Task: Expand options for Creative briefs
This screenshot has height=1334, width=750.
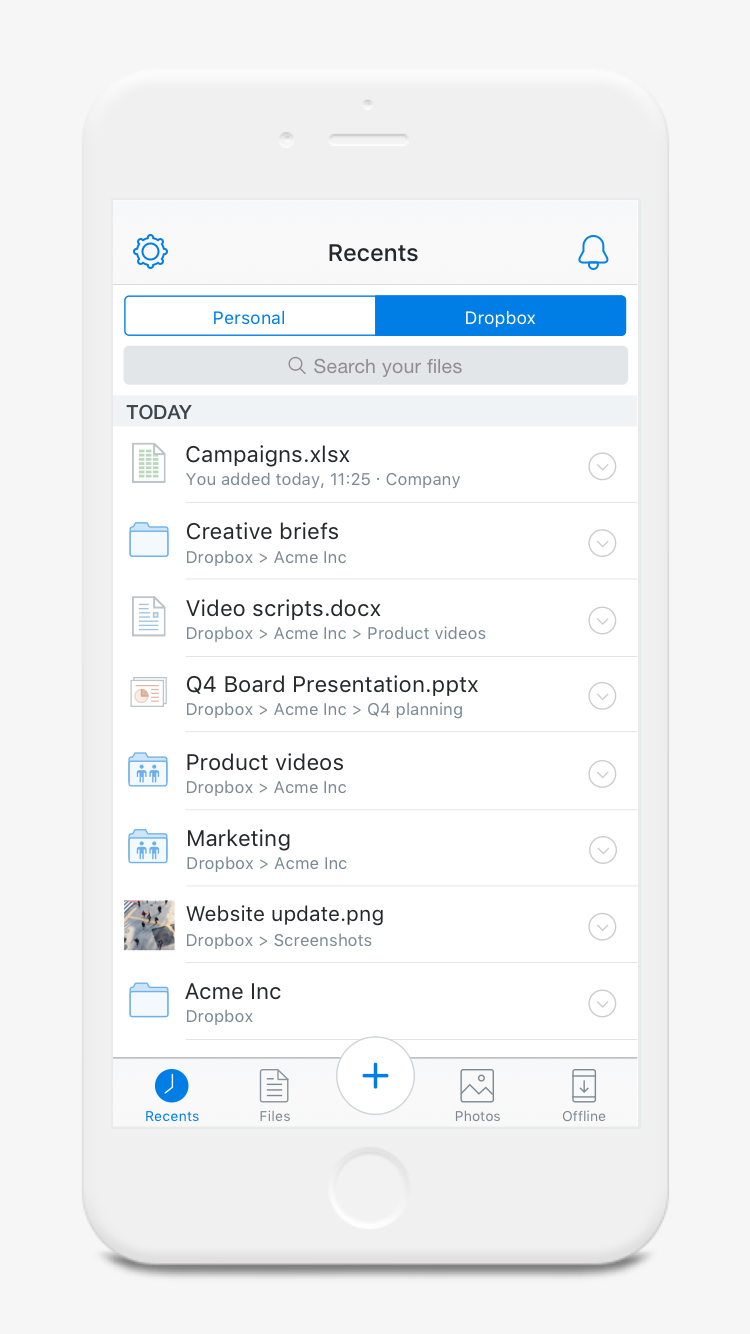Action: [x=602, y=543]
